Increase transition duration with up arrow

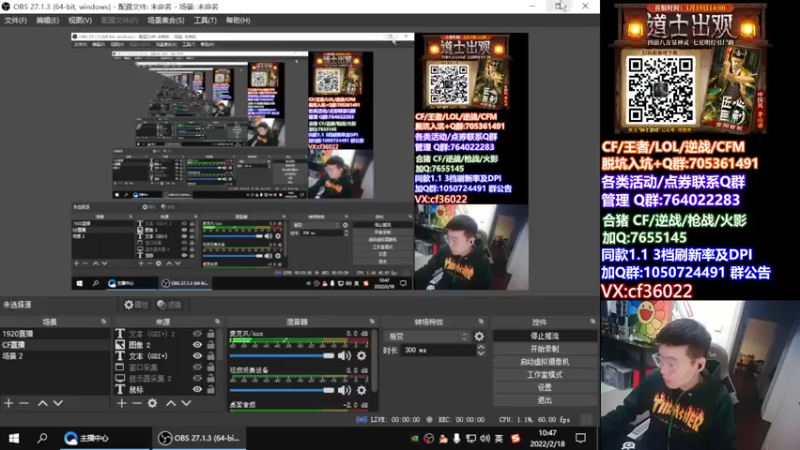[x=481, y=347]
